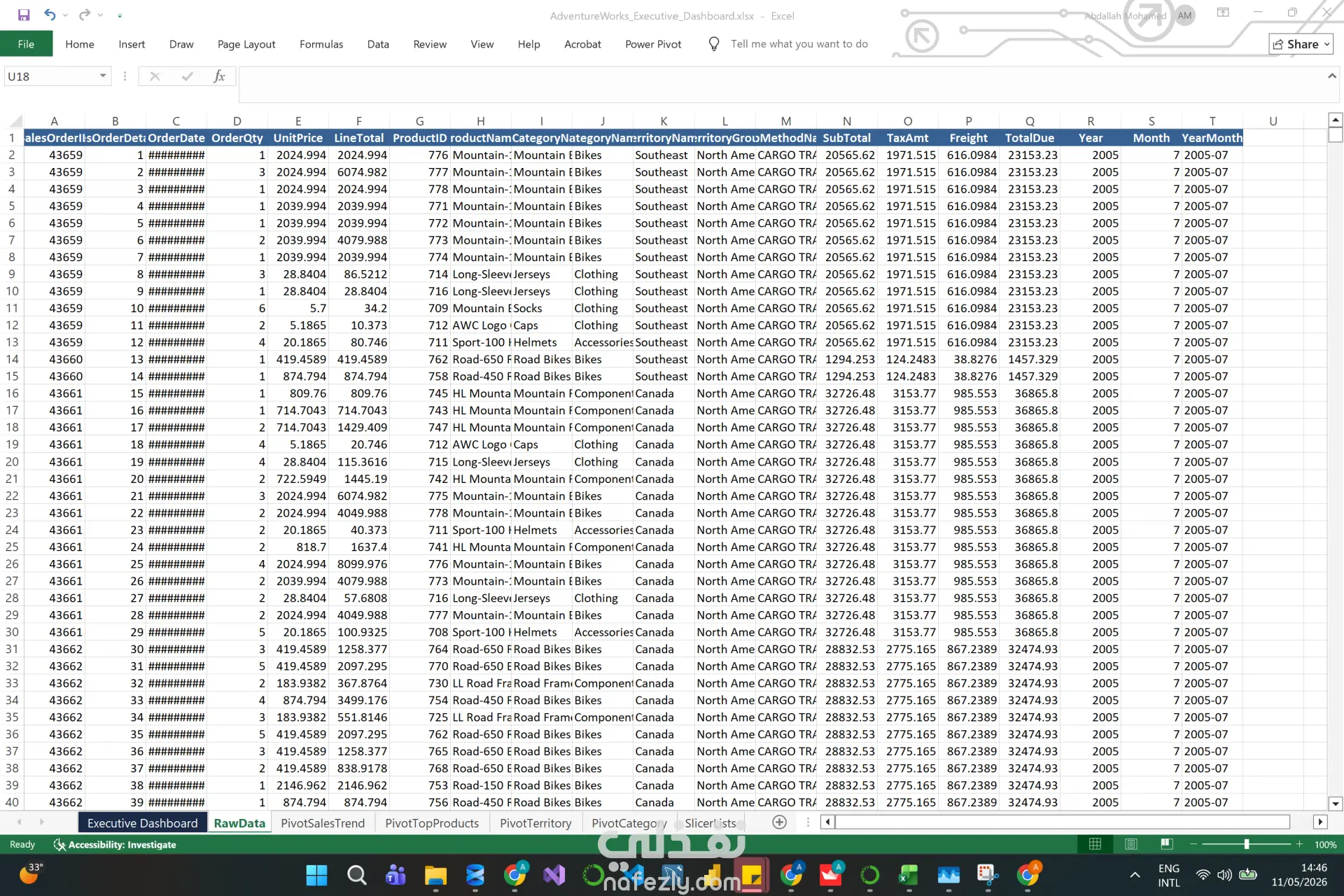
Task: Click the Excel icon in the taskbar
Action: [909, 875]
